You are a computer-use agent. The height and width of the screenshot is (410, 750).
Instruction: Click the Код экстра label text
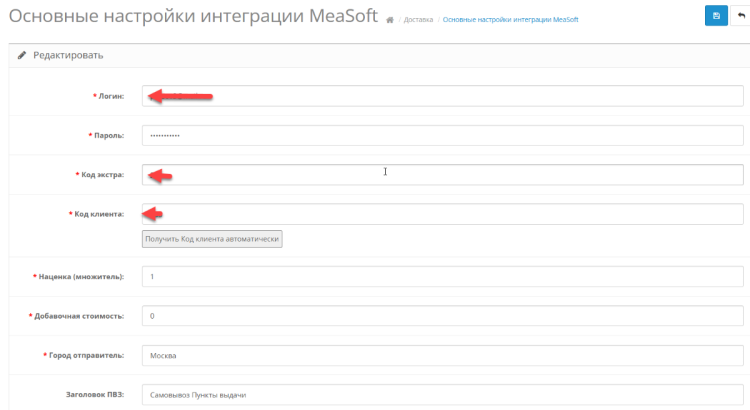click(x=102, y=175)
